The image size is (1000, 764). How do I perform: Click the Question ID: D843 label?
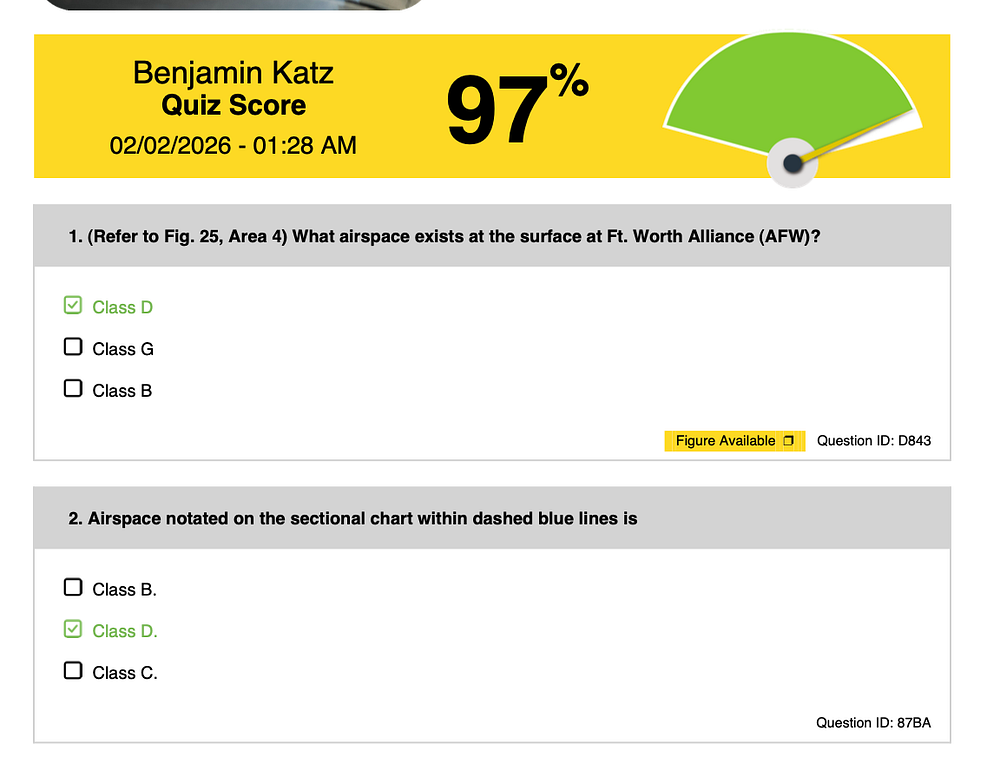[874, 441]
